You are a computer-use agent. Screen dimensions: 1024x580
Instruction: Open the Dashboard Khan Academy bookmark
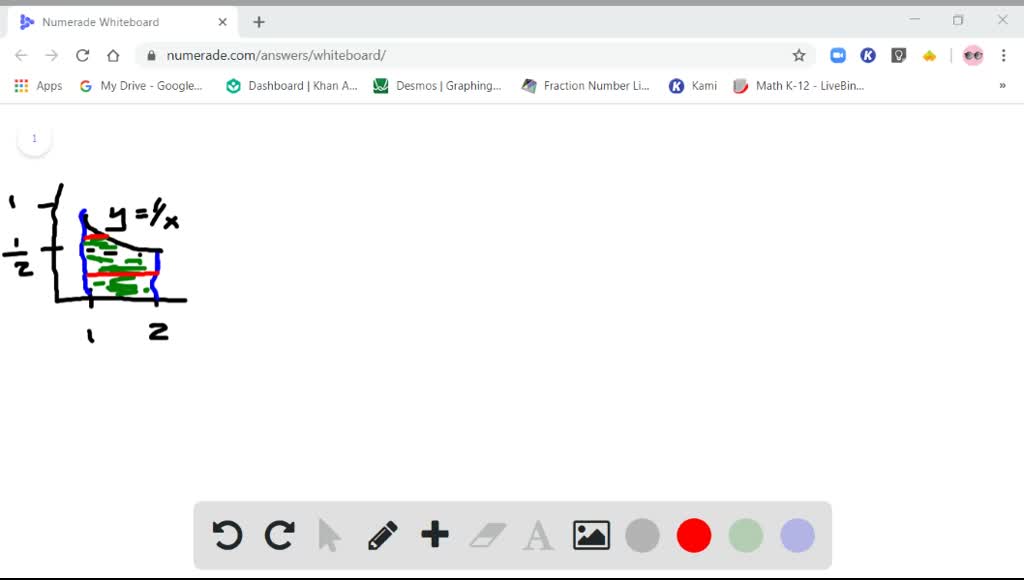(291, 86)
